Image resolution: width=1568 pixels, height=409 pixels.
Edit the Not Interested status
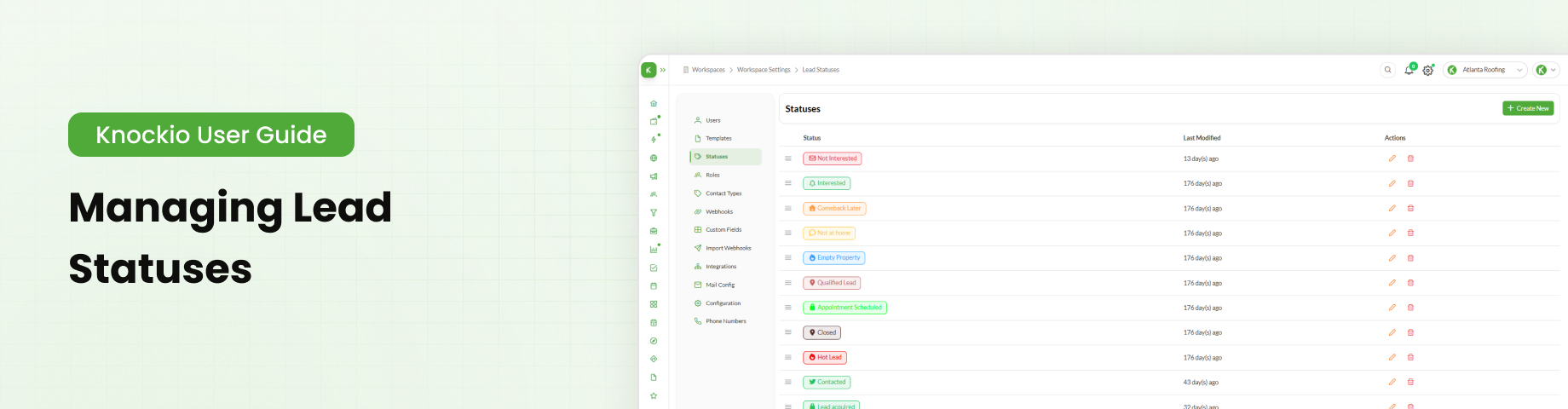[1392, 158]
